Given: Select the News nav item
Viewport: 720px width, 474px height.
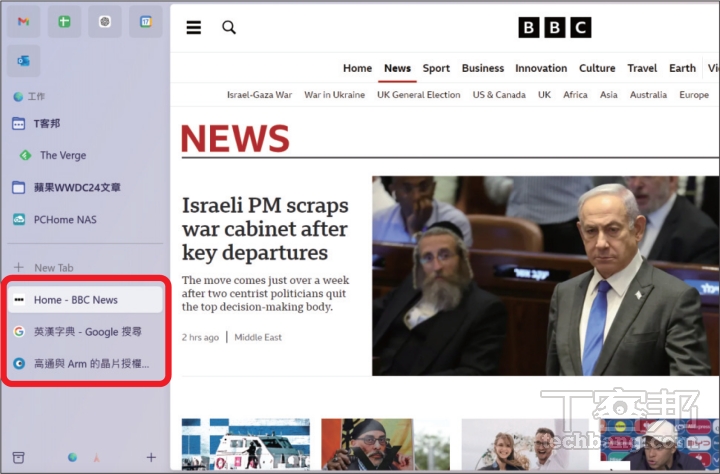Looking at the screenshot, I should [x=397, y=68].
